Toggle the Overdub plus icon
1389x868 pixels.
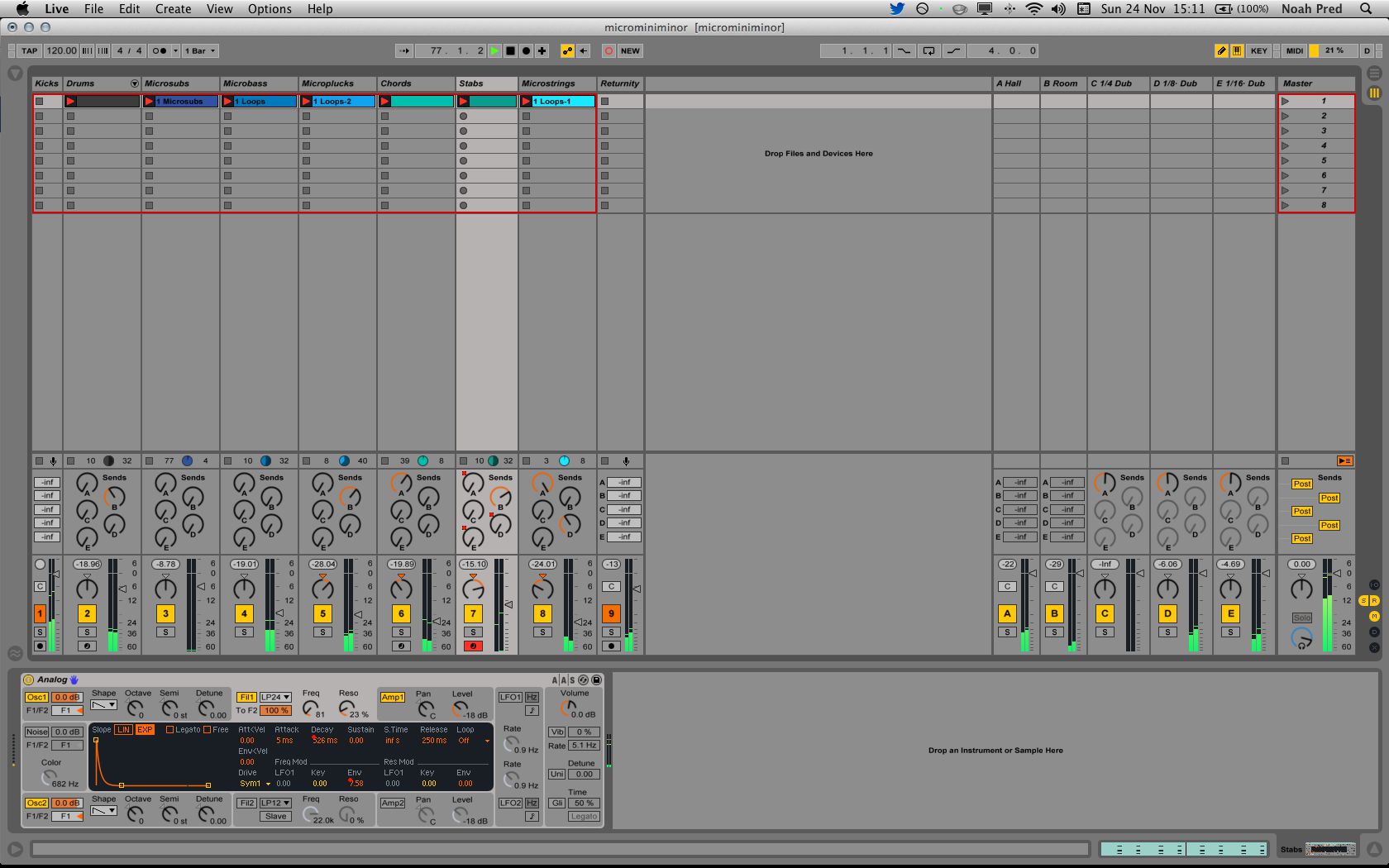542,50
